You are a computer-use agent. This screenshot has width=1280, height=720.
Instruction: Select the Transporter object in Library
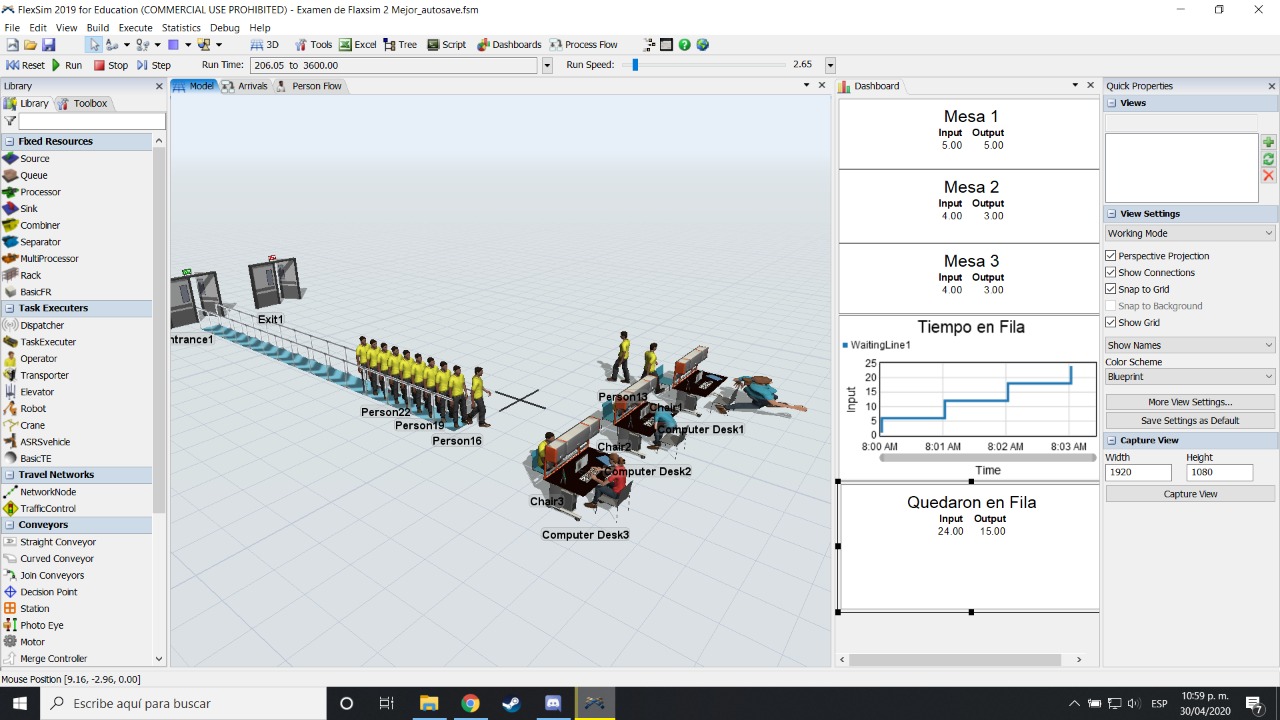(x=44, y=375)
